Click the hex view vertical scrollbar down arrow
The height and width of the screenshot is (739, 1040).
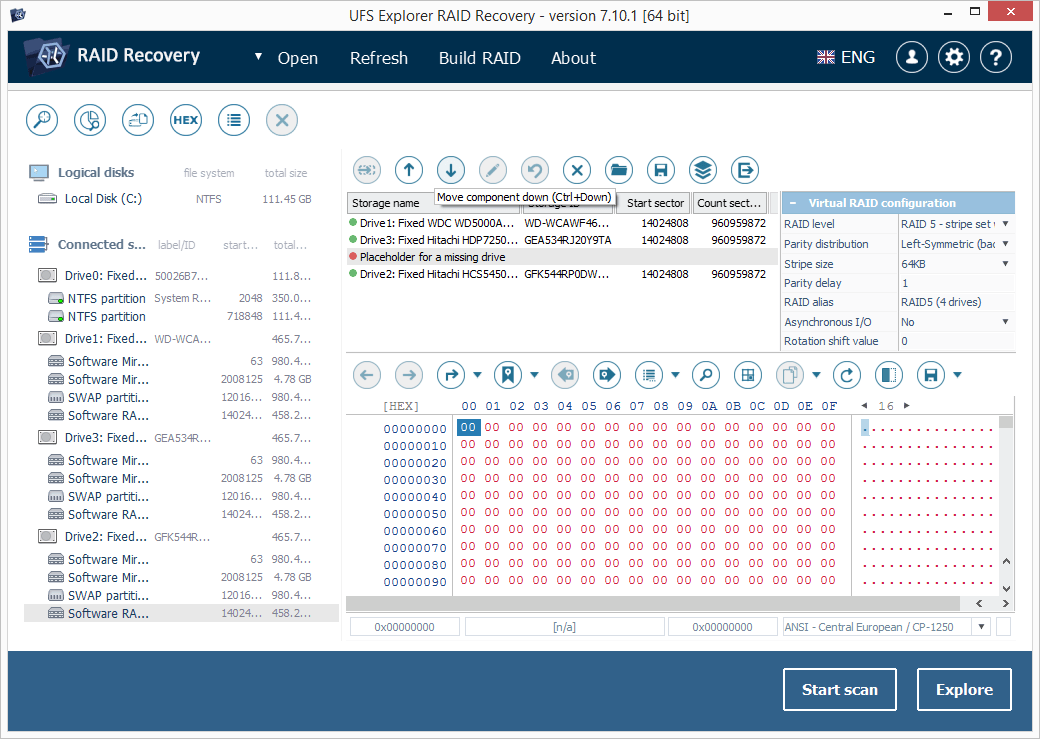click(x=1006, y=588)
